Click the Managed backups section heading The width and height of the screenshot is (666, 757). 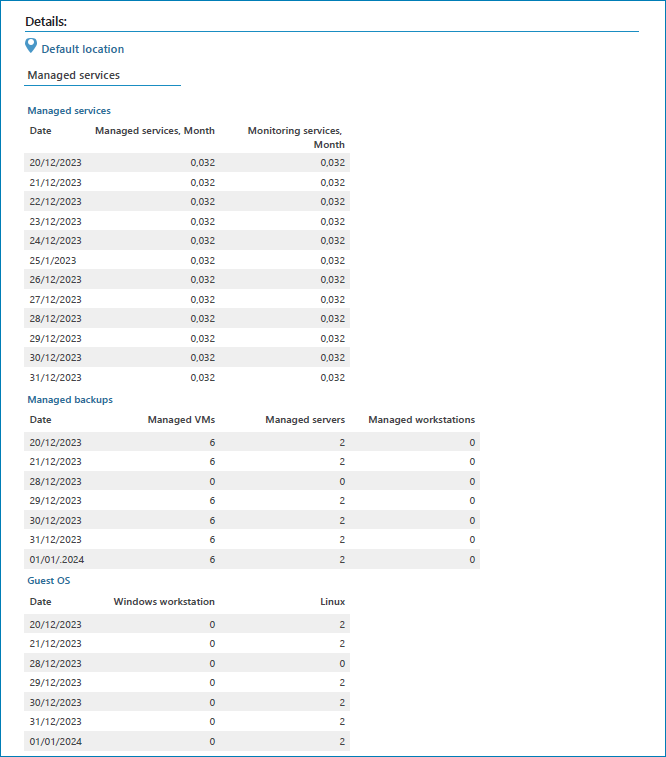coord(70,400)
